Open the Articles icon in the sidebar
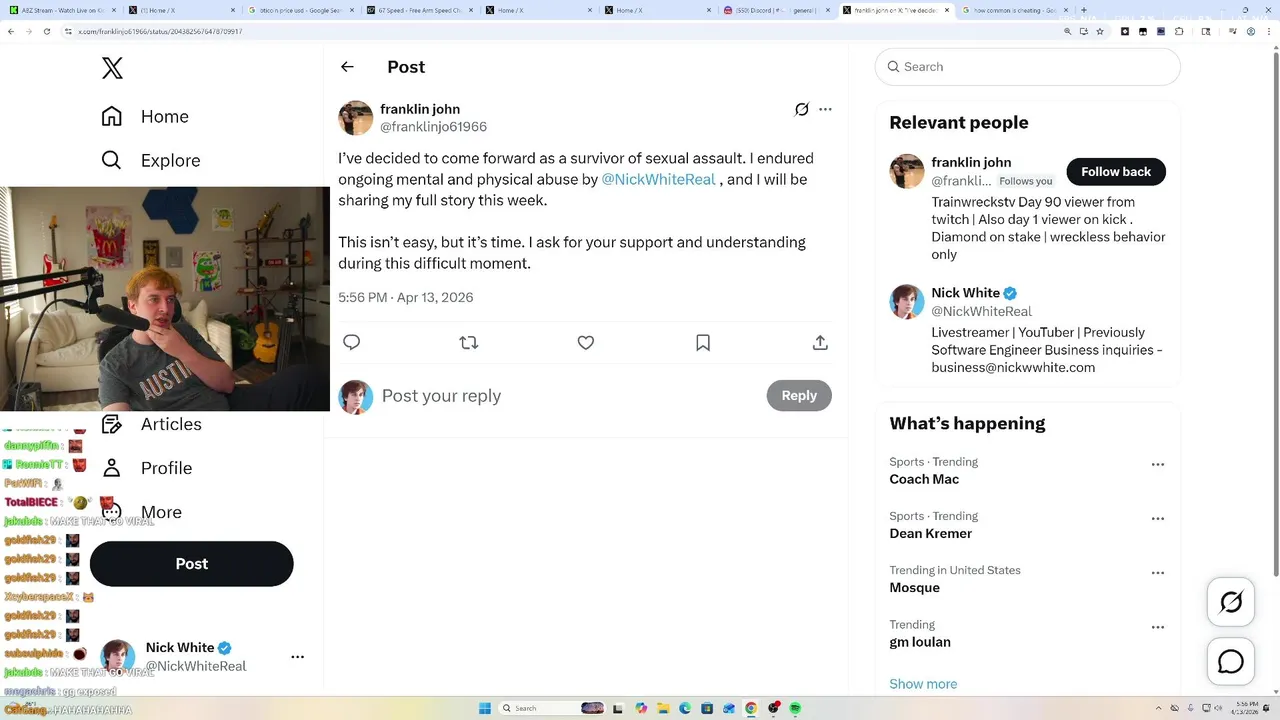The width and height of the screenshot is (1280, 720). [x=112, y=424]
